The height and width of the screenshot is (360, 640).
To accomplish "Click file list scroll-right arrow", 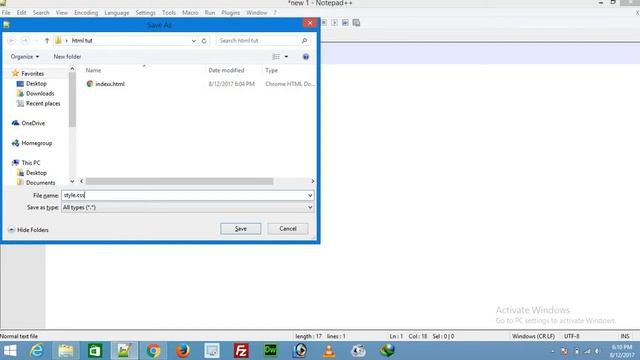I will pos(313,181).
